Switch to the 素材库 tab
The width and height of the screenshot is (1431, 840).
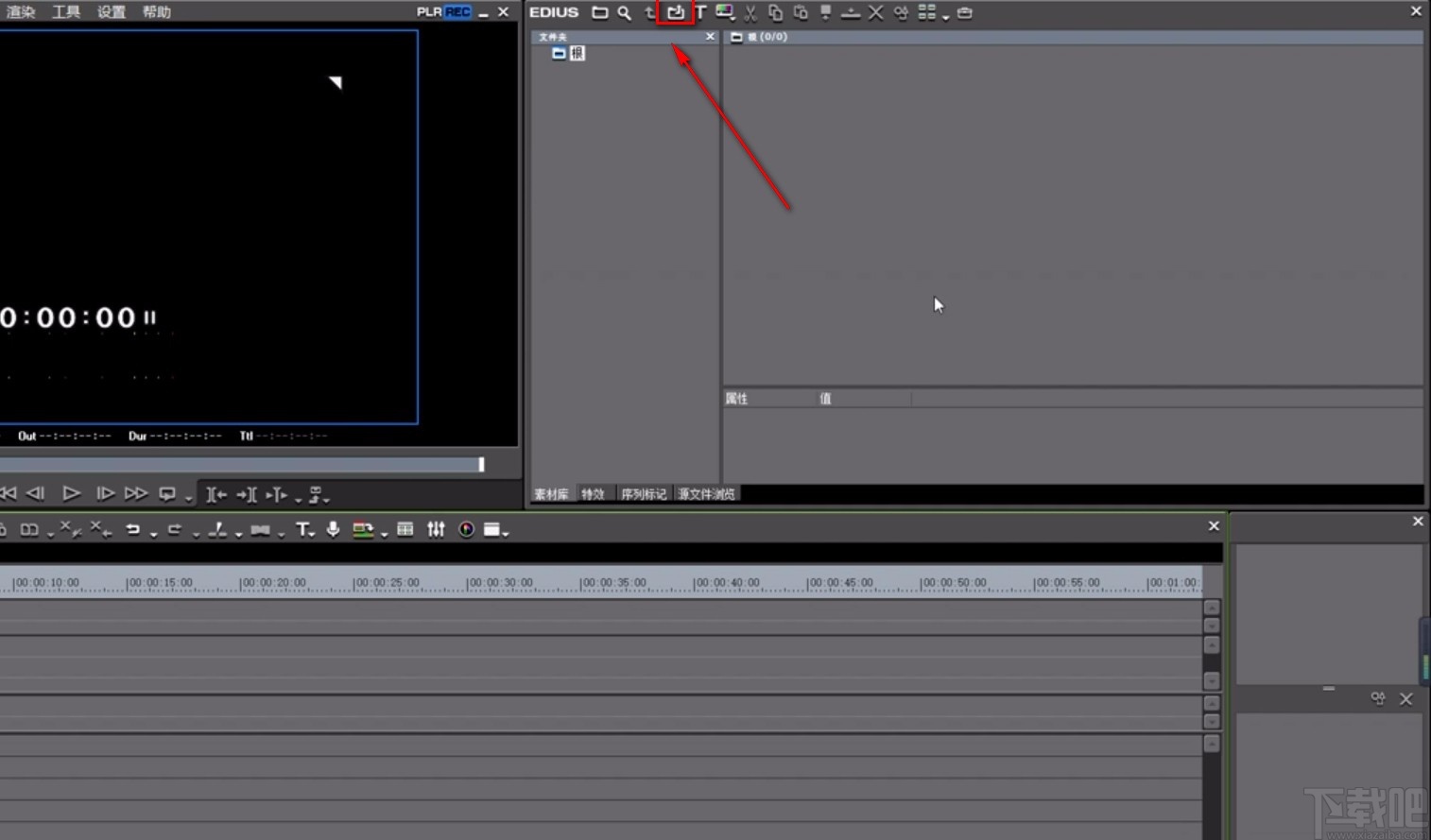[551, 494]
